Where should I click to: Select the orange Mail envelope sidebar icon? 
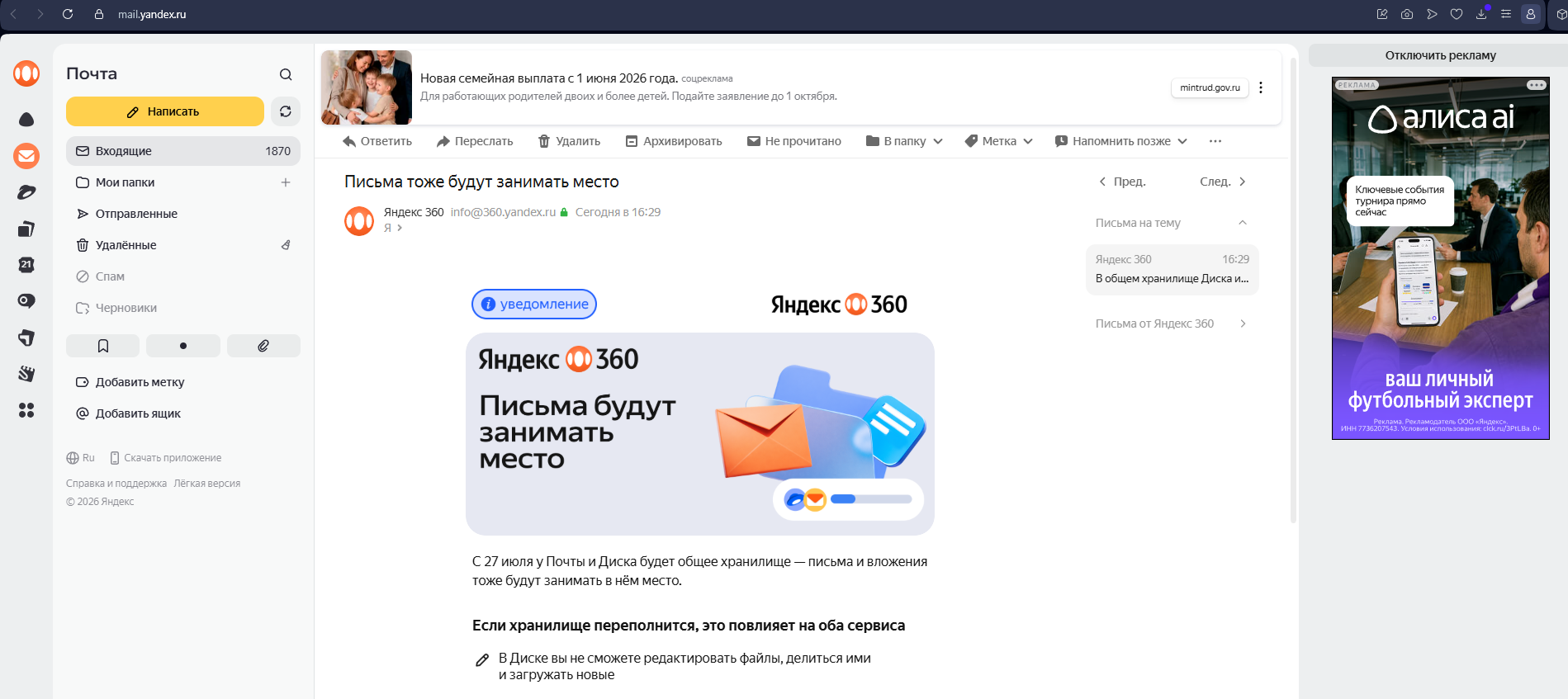(x=26, y=155)
